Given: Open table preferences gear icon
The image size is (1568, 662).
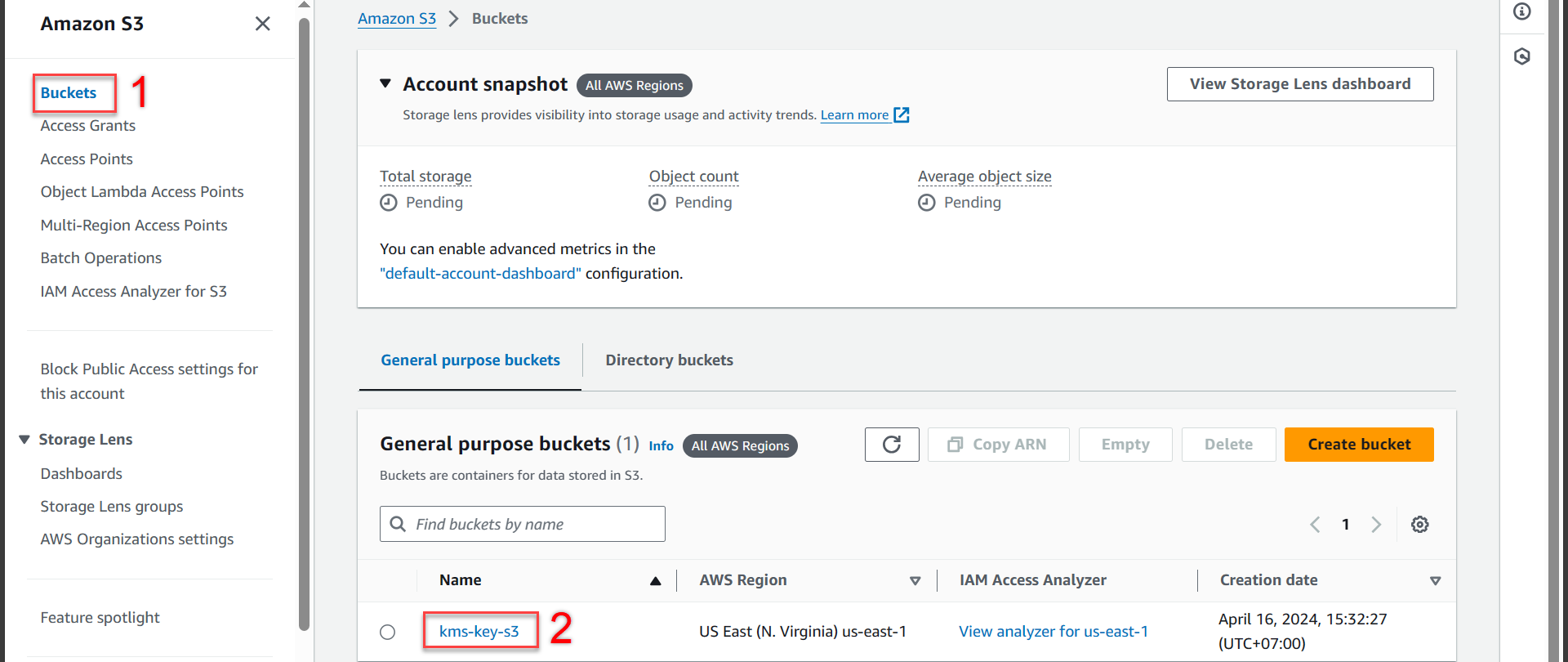Looking at the screenshot, I should click(x=1419, y=525).
